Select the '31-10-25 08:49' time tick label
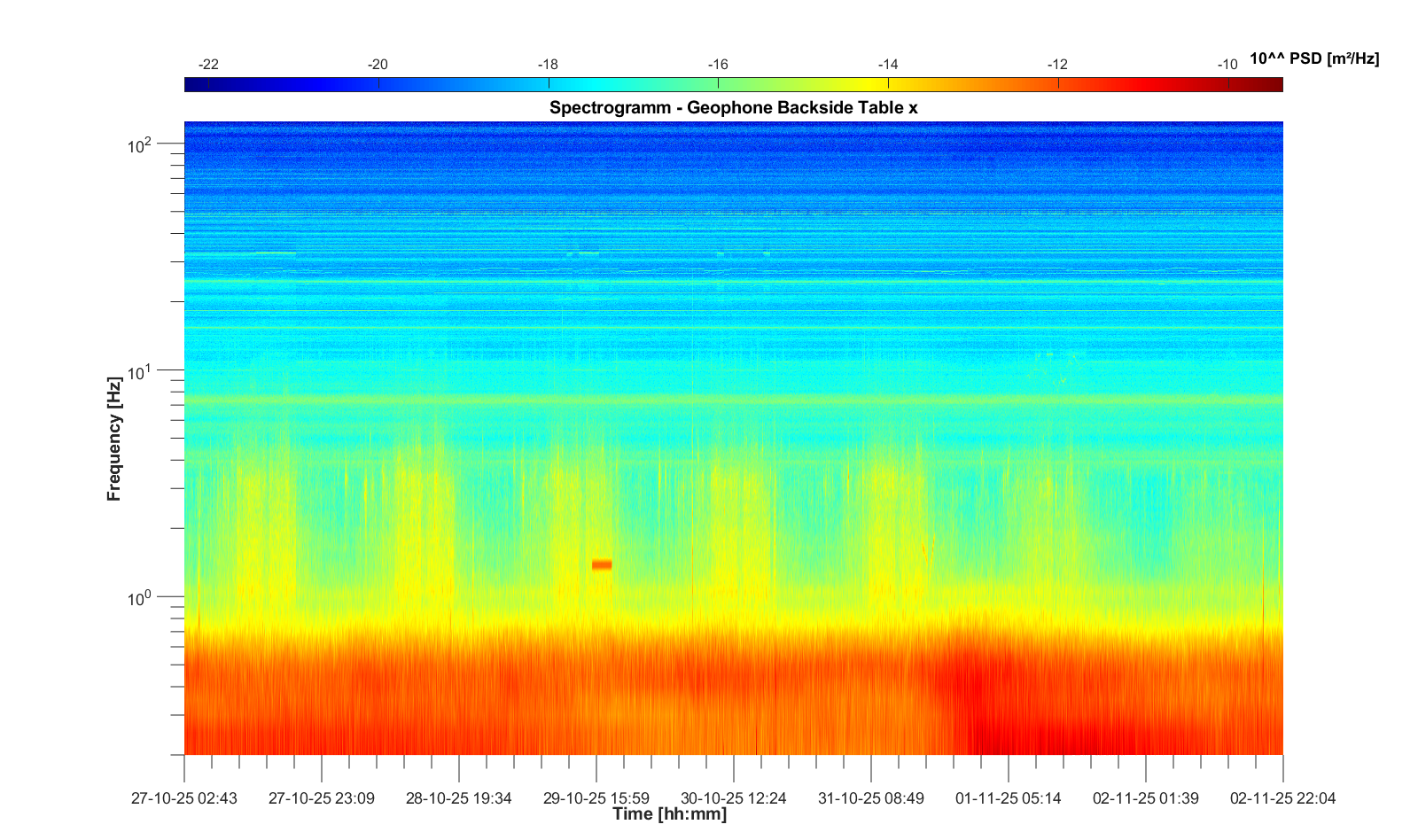 [x=870, y=798]
